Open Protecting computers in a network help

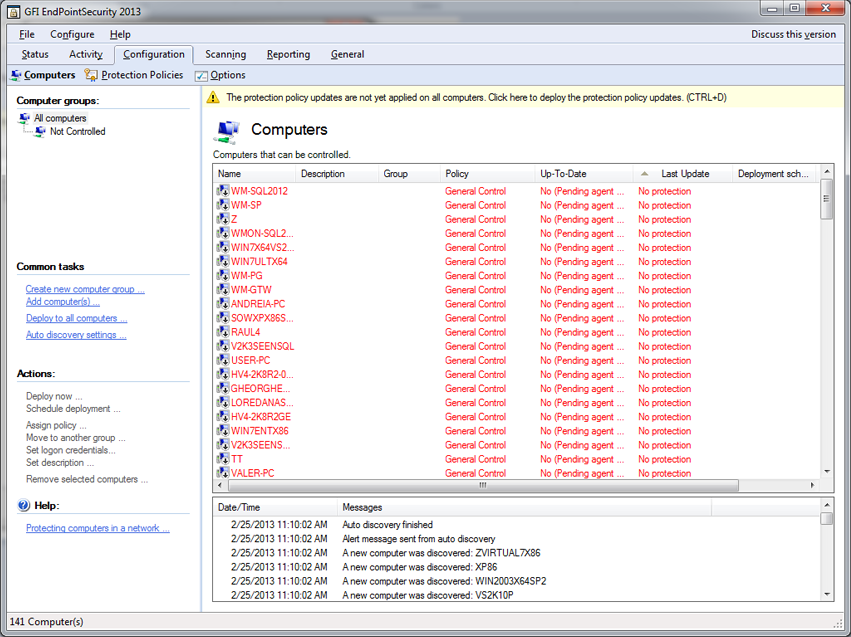(x=98, y=528)
